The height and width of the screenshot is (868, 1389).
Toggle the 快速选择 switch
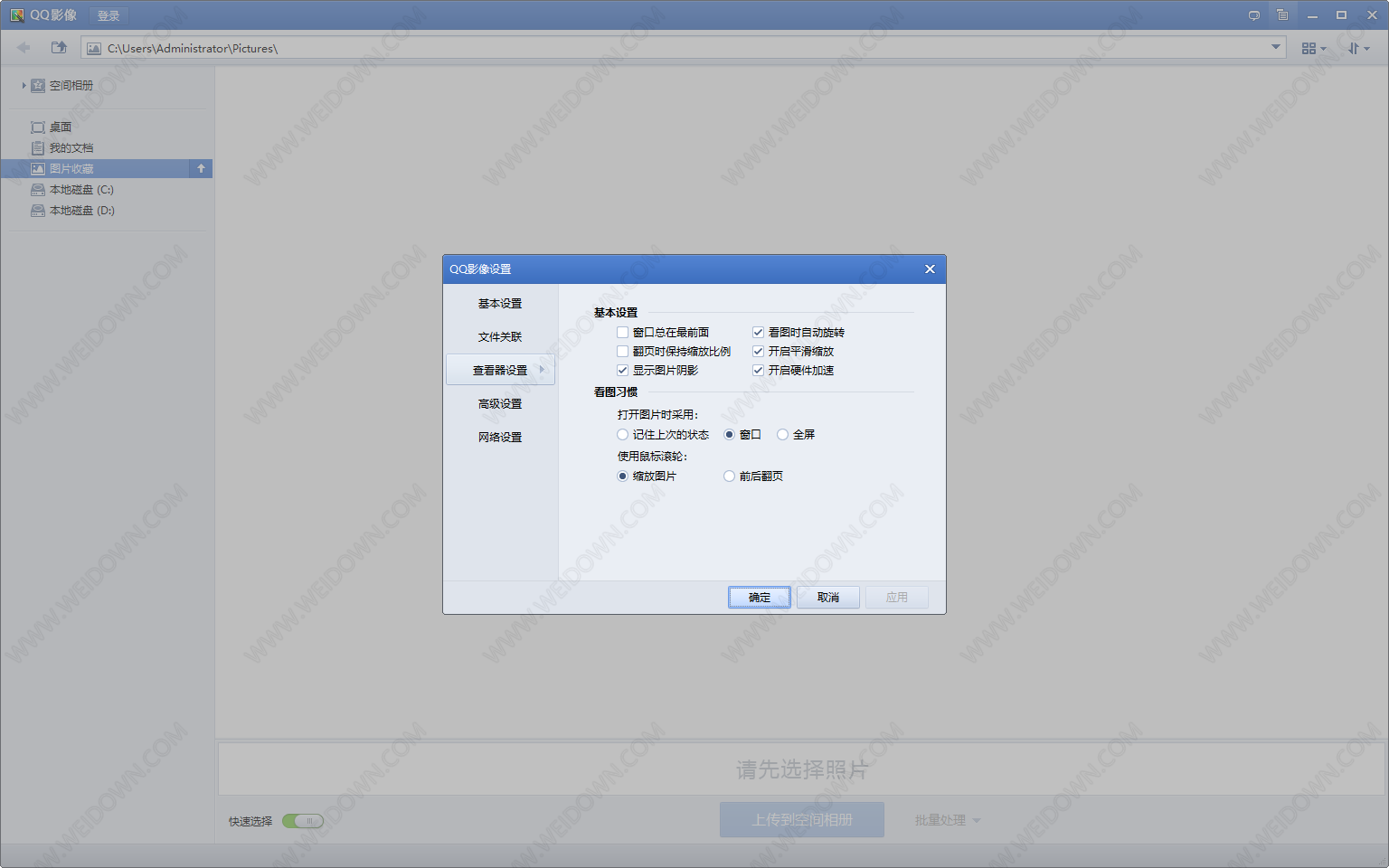(303, 821)
